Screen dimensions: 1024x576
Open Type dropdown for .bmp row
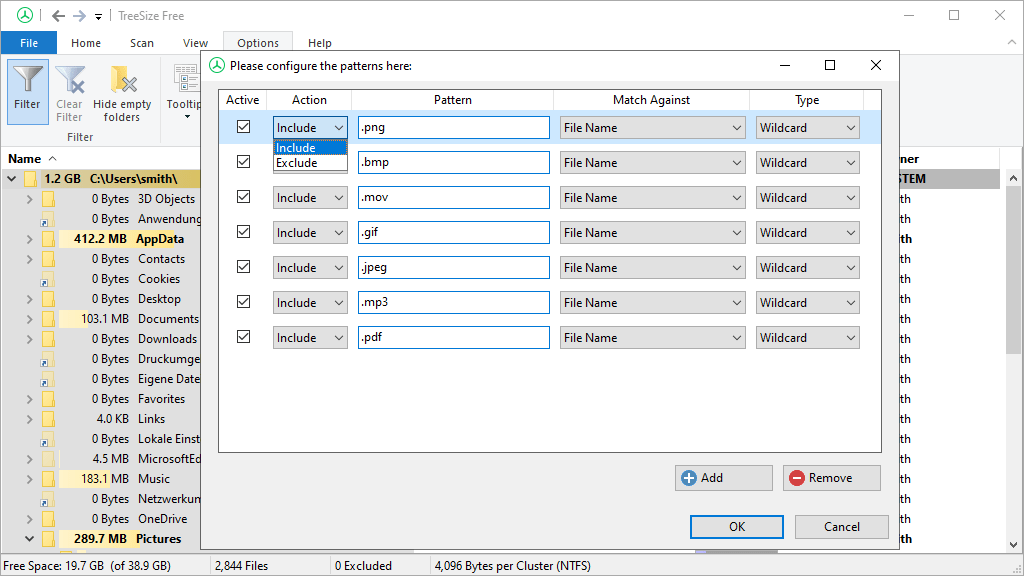click(x=807, y=163)
